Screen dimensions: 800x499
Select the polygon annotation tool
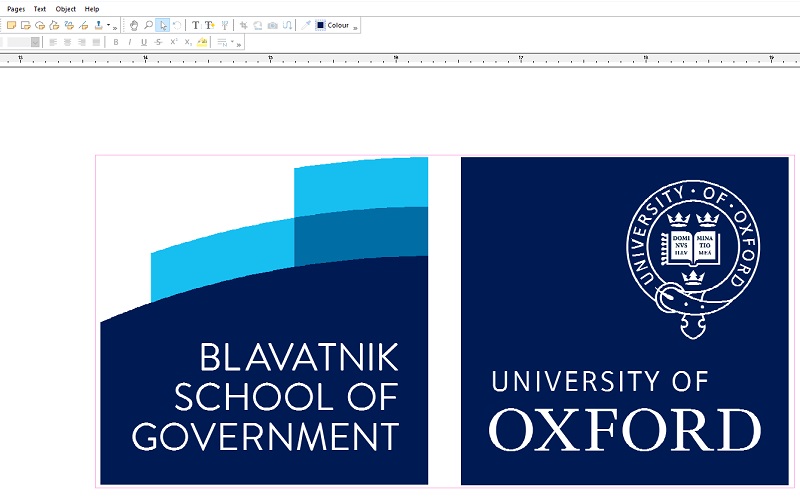(54, 25)
